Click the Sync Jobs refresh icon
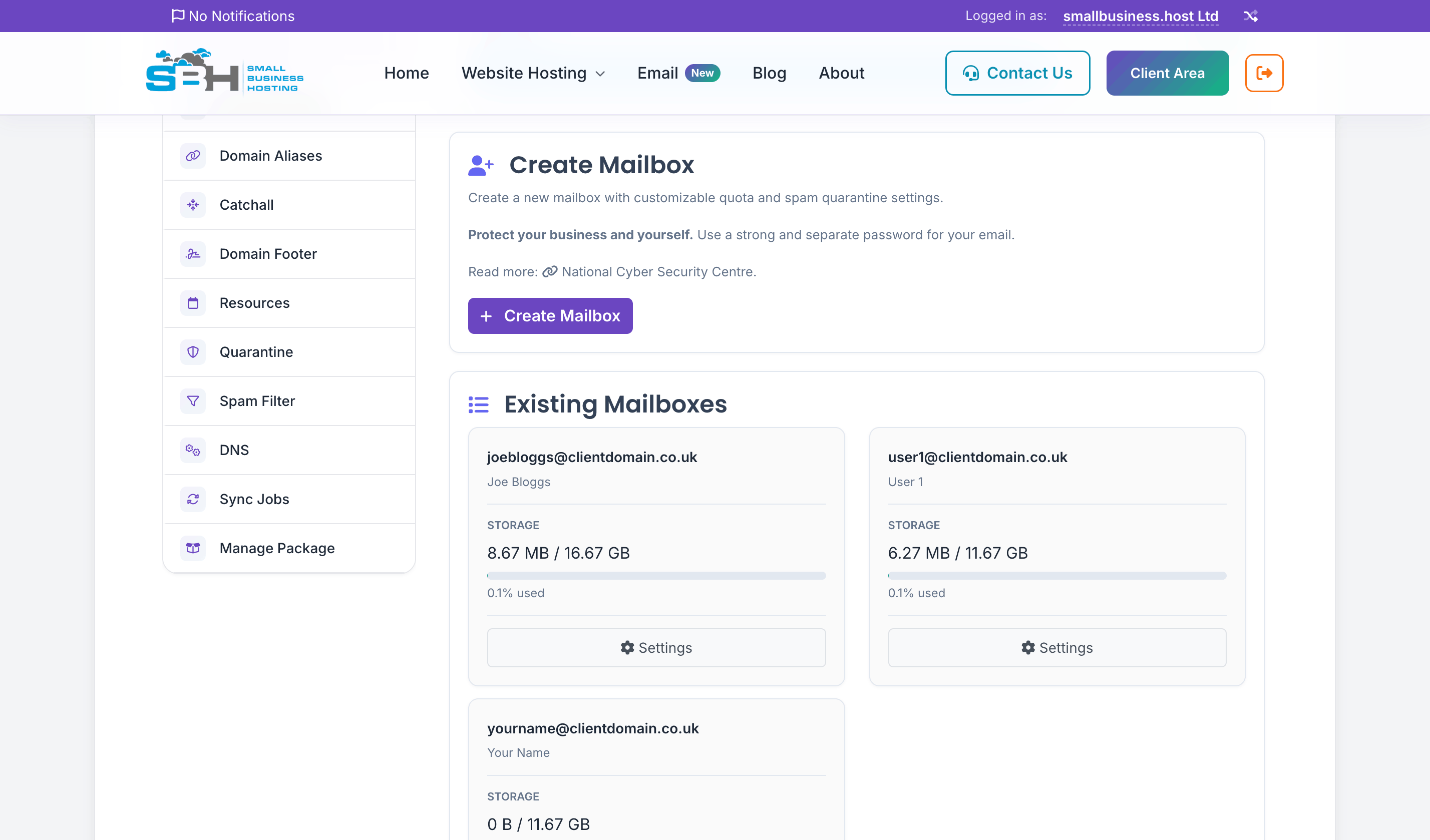The width and height of the screenshot is (1430, 840). (x=193, y=499)
